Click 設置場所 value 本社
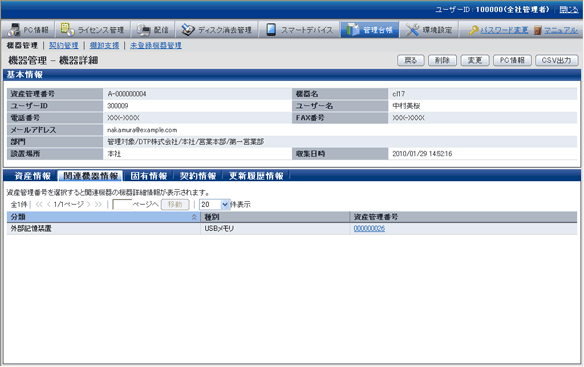 (114, 154)
